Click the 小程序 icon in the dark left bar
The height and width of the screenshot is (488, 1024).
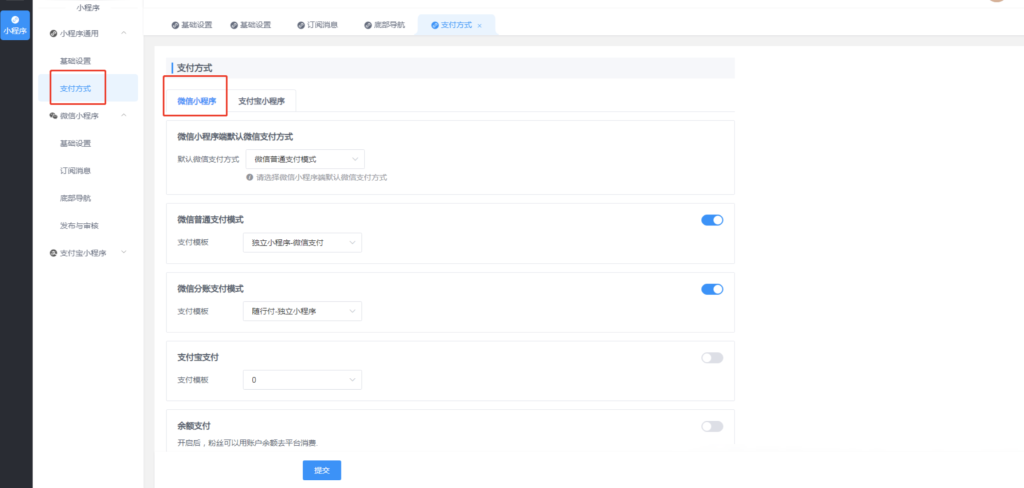click(15, 18)
